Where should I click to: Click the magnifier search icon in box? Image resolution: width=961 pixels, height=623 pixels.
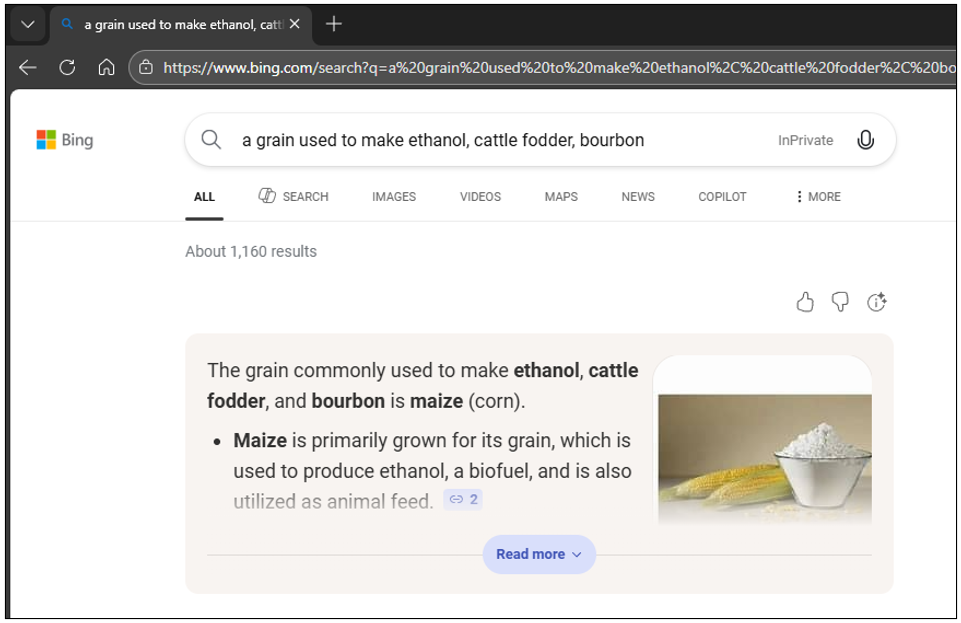pyautogui.click(x=211, y=140)
